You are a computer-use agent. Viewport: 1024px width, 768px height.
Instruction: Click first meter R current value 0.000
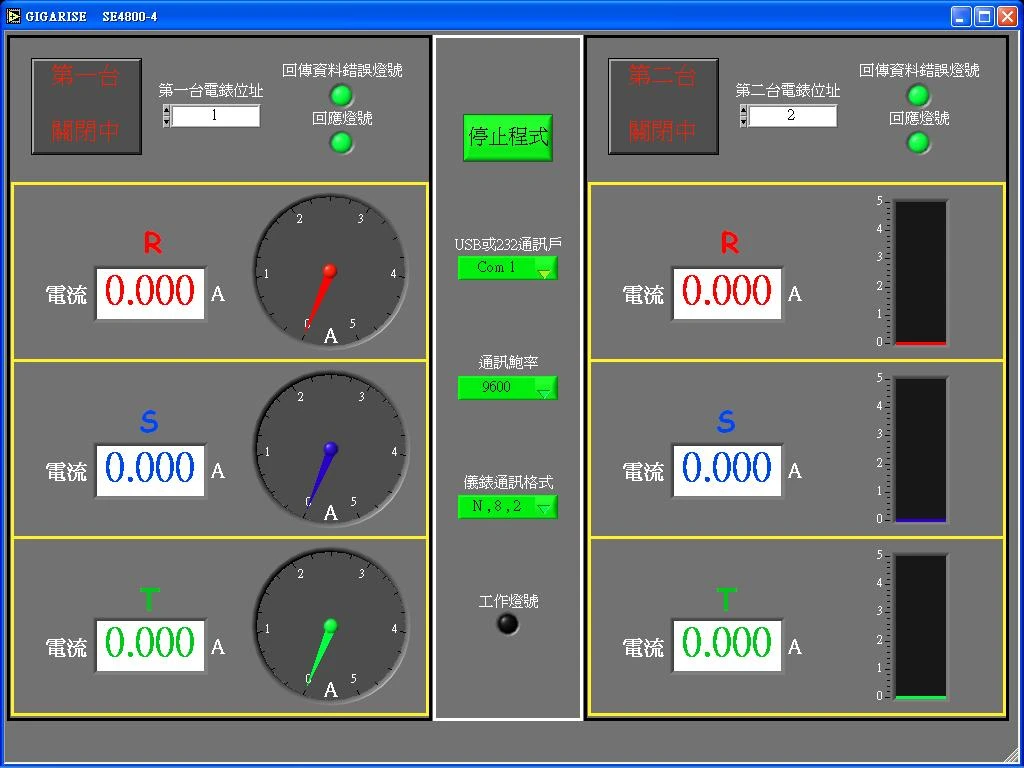(x=150, y=293)
